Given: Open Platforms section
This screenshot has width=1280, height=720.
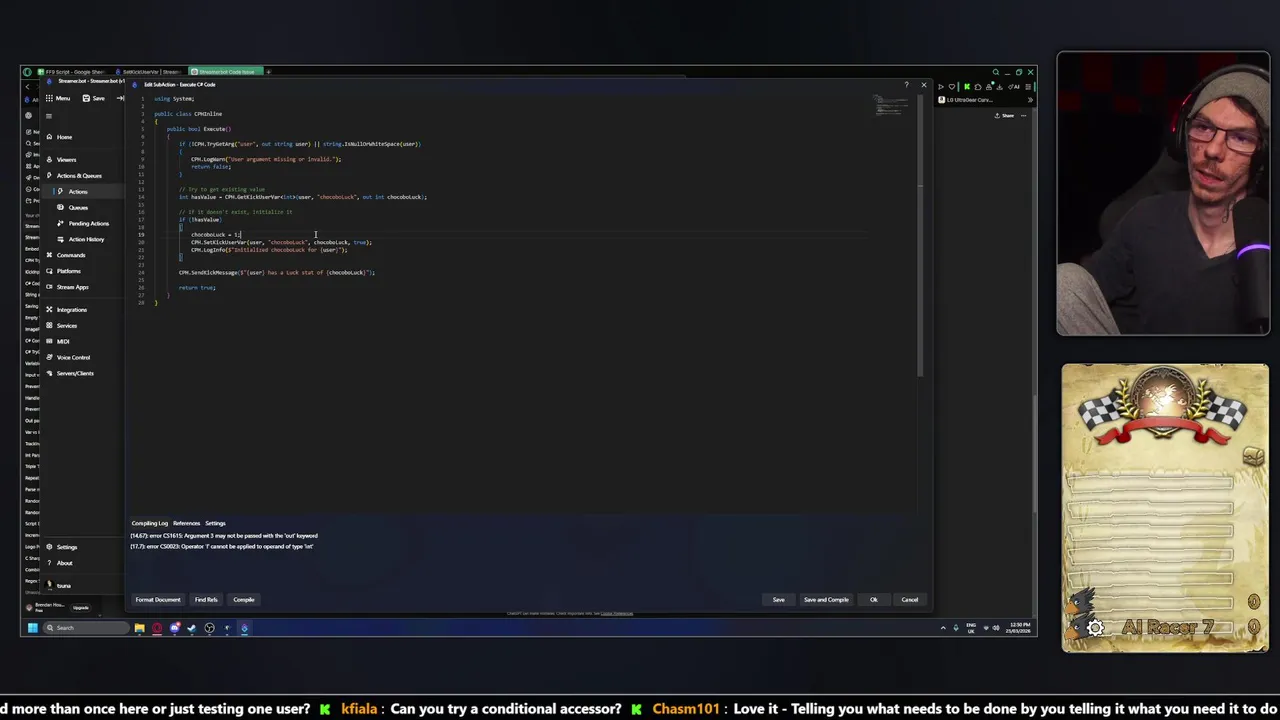Looking at the screenshot, I should coord(68,272).
